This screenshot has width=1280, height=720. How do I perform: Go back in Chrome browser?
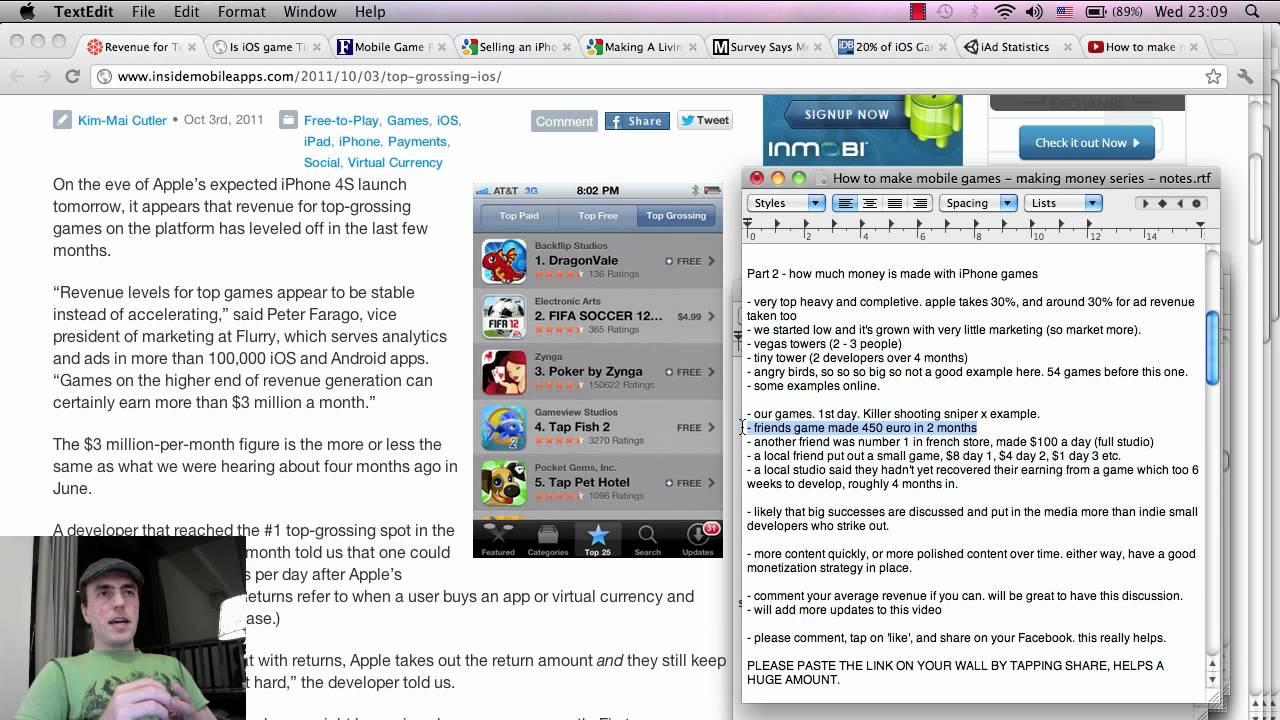tap(17, 77)
